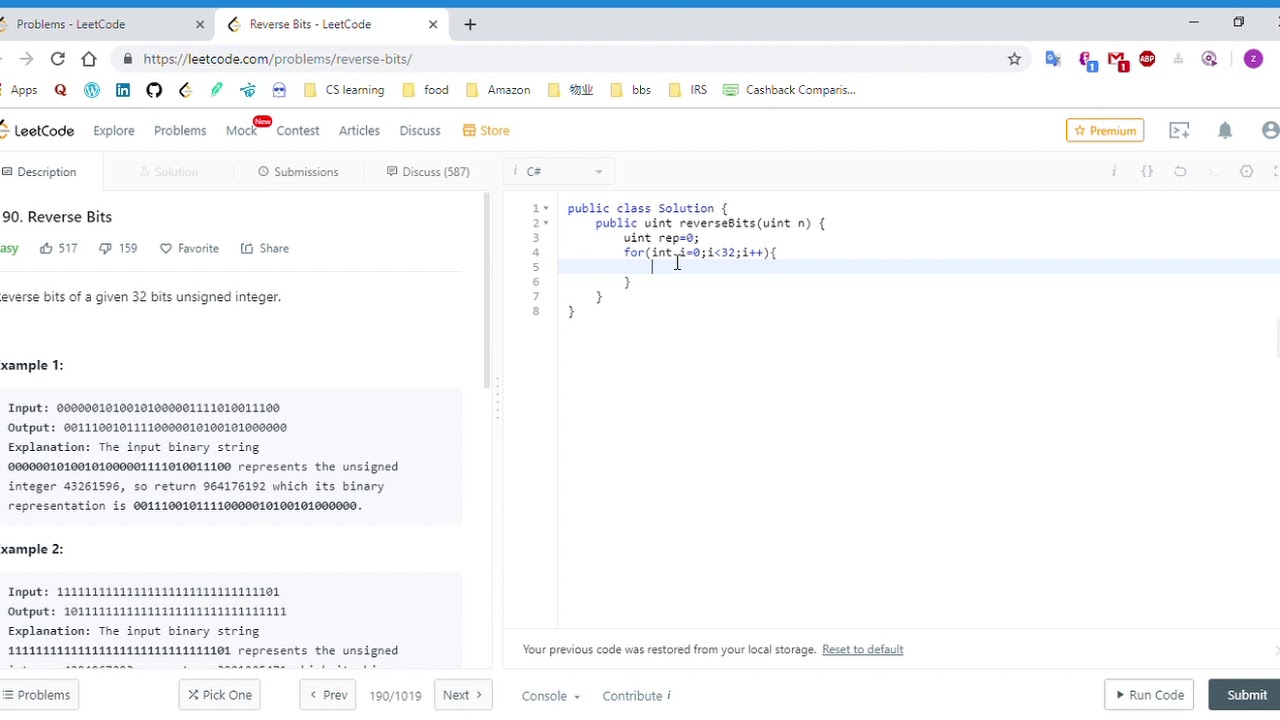This screenshot has width=1280, height=720.
Task: Collapse code fold arrow on line 1
Action: (x=546, y=208)
